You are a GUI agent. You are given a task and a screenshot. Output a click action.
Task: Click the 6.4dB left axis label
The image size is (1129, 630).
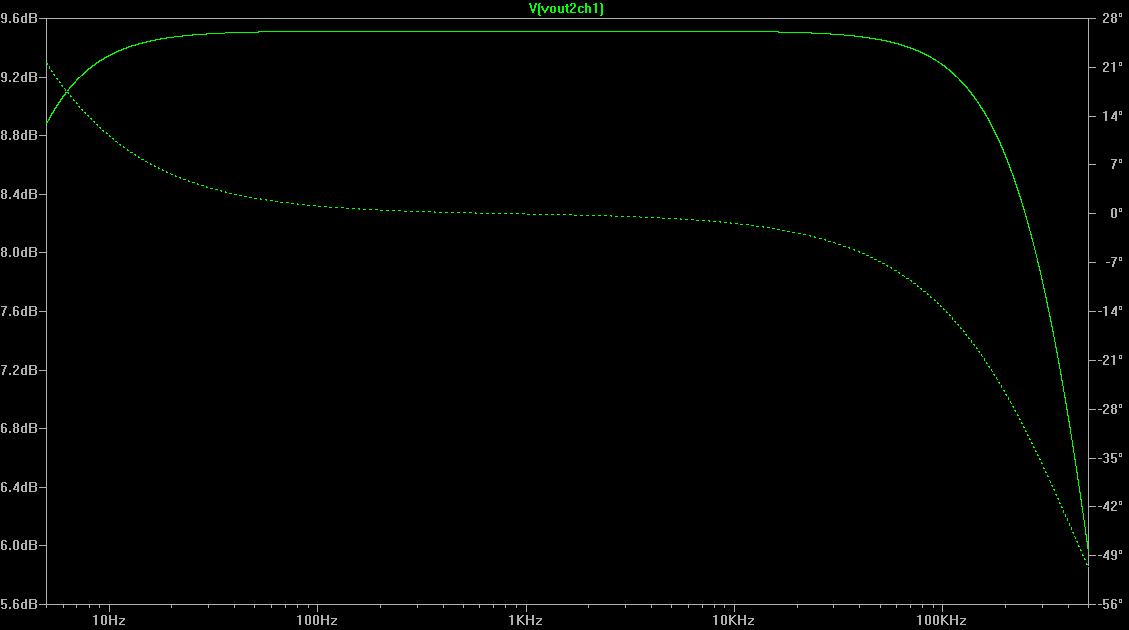19,487
